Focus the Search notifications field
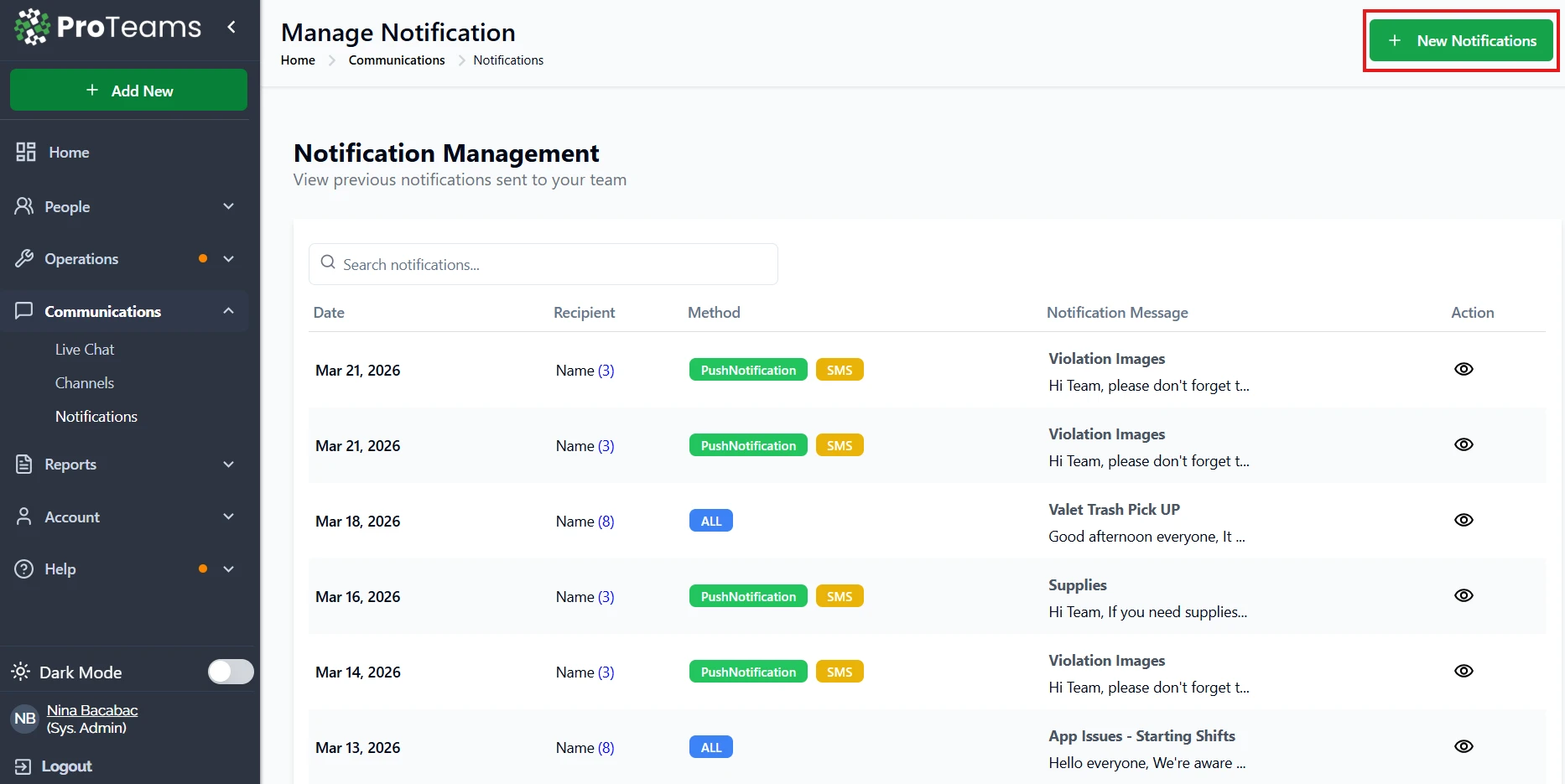The height and width of the screenshot is (784, 1565). [554, 264]
